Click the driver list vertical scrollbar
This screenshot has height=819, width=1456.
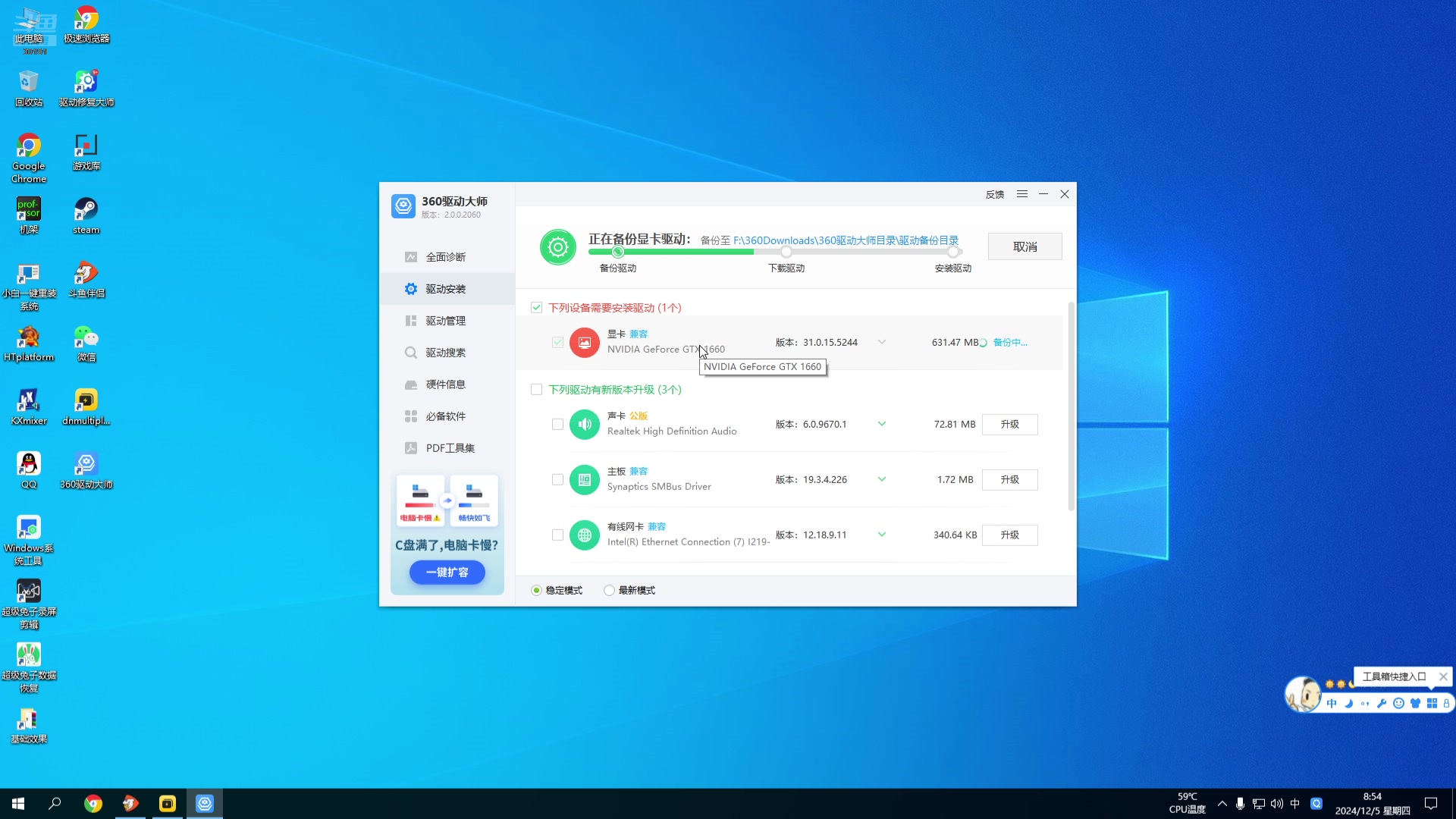pyautogui.click(x=1071, y=406)
